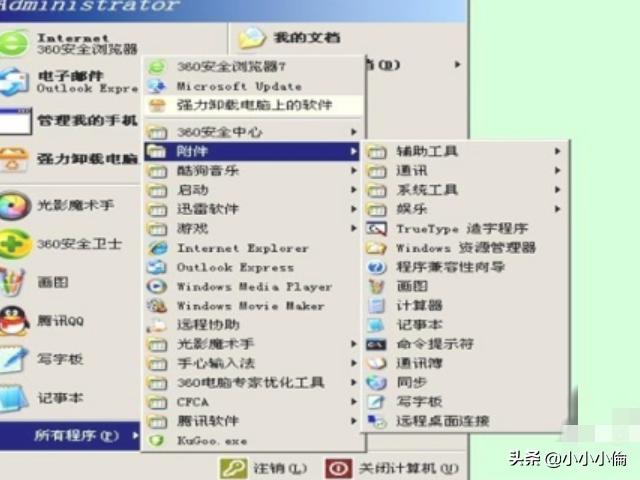Expand the 娱乐 submenu arrow
Image resolution: width=640 pixels, height=480 pixels.
[x=557, y=209]
